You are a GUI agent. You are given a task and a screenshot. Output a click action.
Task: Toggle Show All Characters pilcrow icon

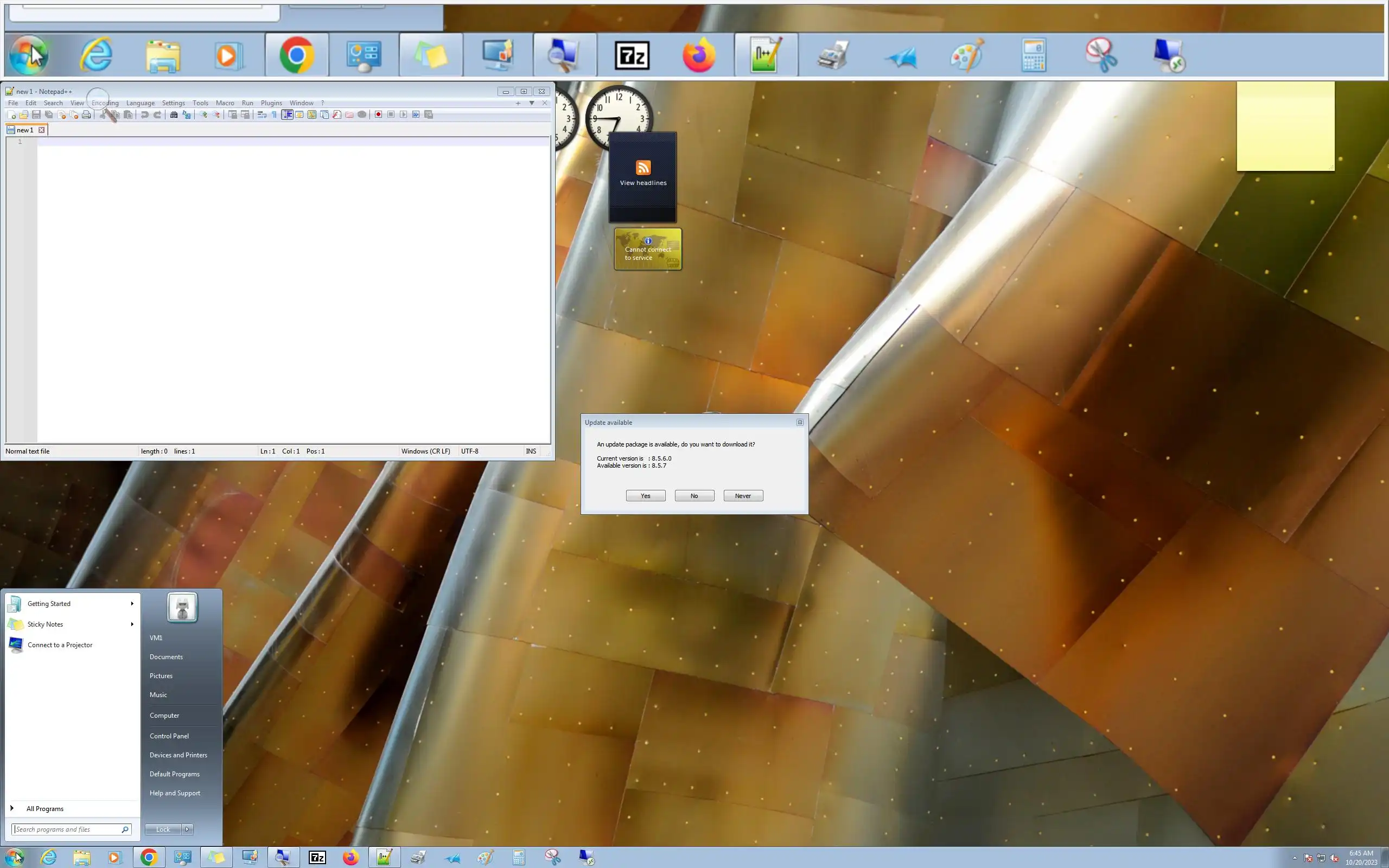(275, 115)
